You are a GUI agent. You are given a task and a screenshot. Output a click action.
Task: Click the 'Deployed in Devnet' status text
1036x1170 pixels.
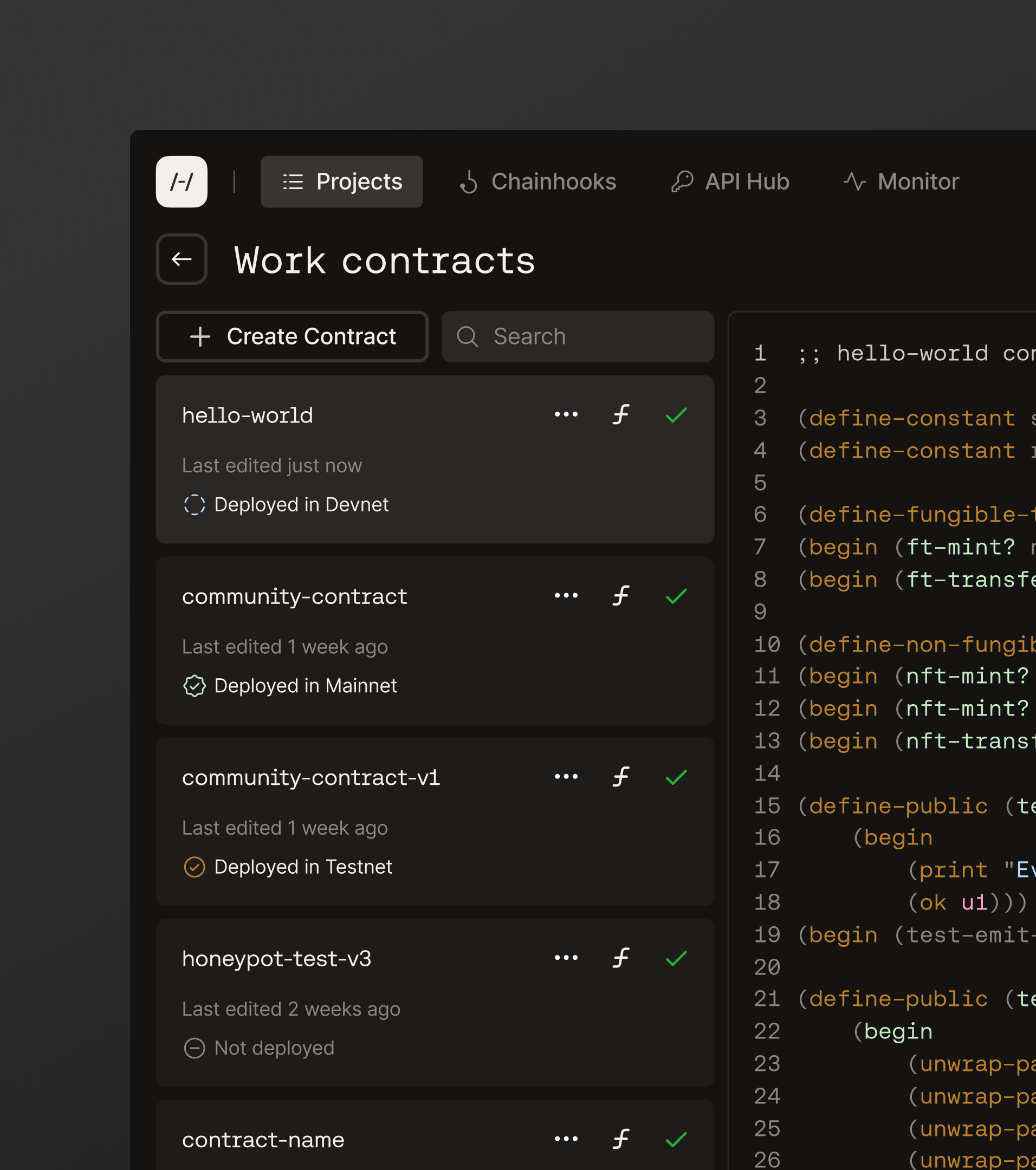301,505
